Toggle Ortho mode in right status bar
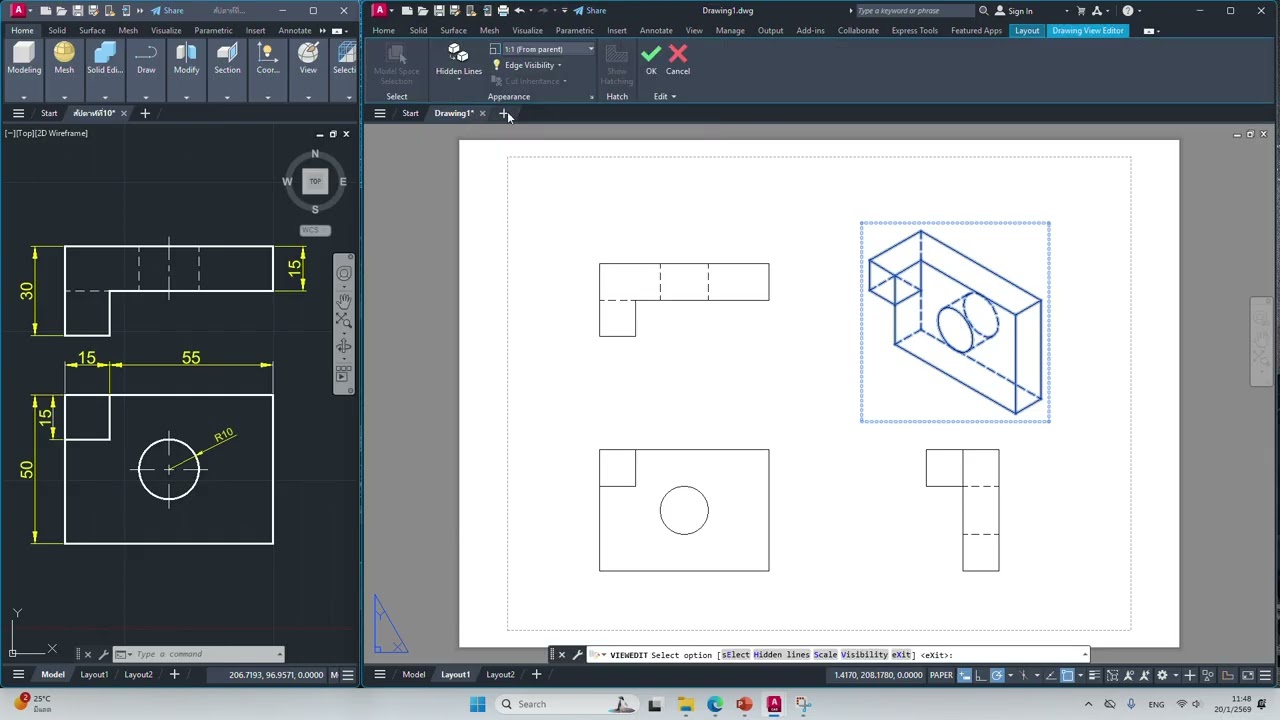 [981, 675]
